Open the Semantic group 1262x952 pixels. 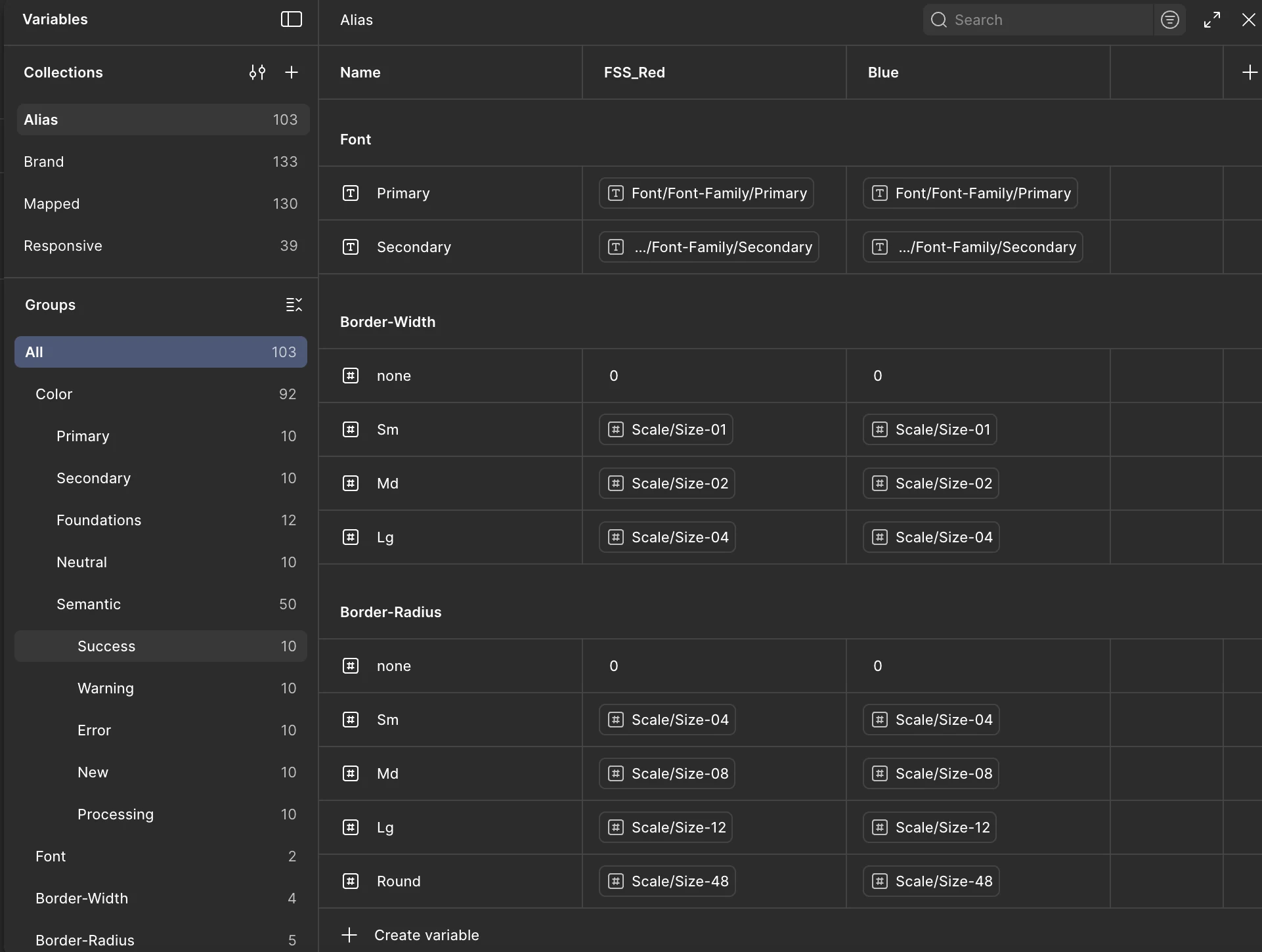coord(161,604)
